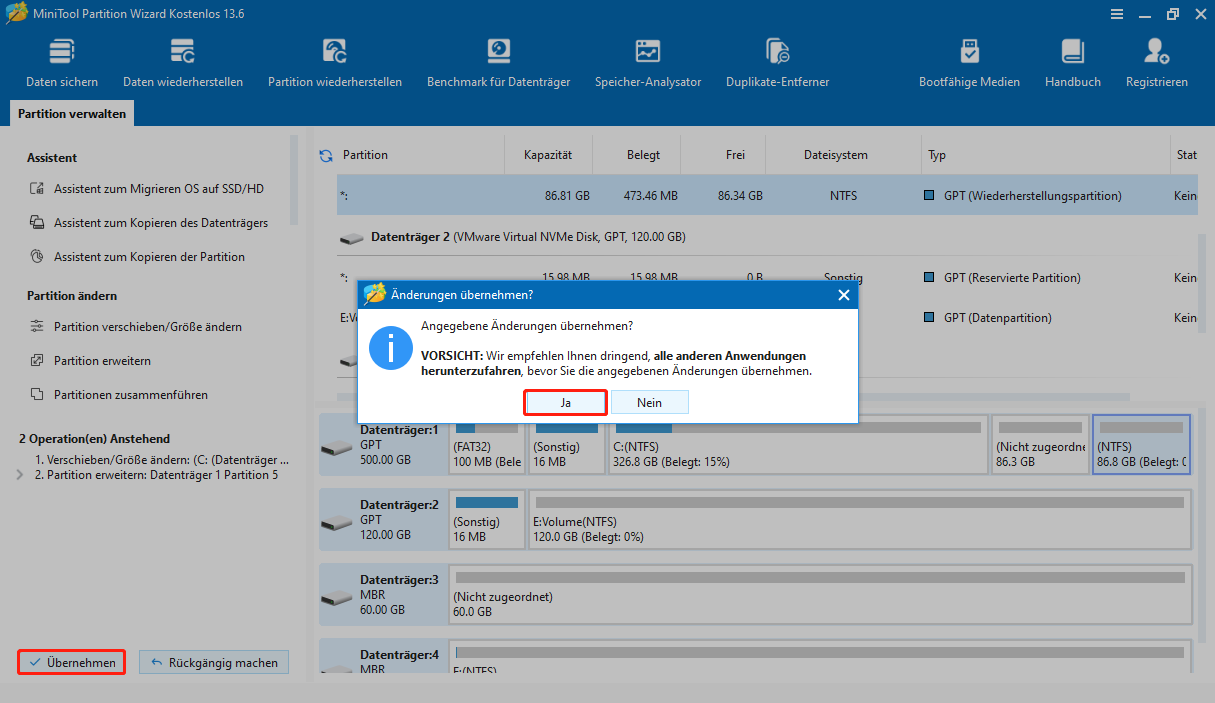Minimize the MiniTool window
The height and width of the screenshot is (703, 1215).
tap(1145, 14)
